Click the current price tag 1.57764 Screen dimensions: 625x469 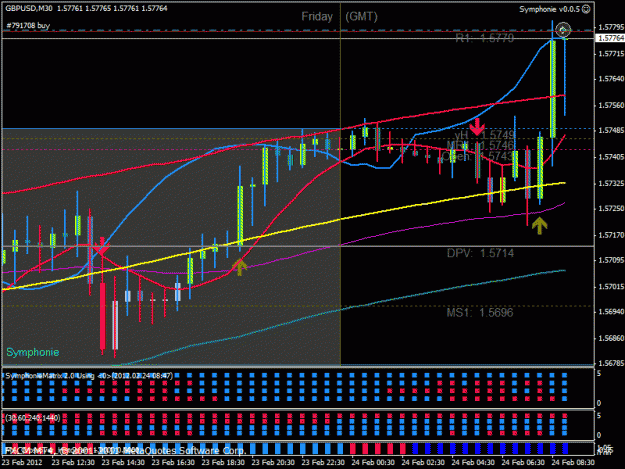coord(610,38)
